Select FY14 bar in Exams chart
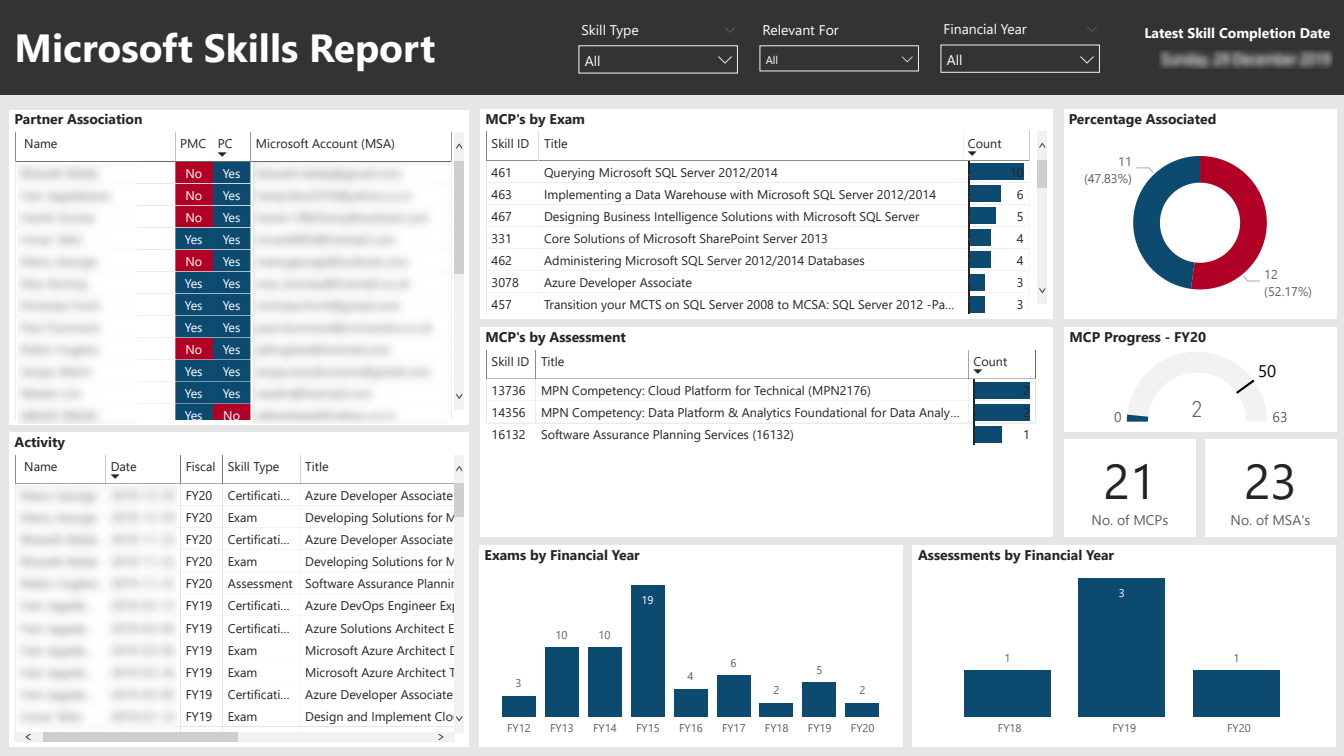This screenshot has width=1344, height=756. point(605,682)
